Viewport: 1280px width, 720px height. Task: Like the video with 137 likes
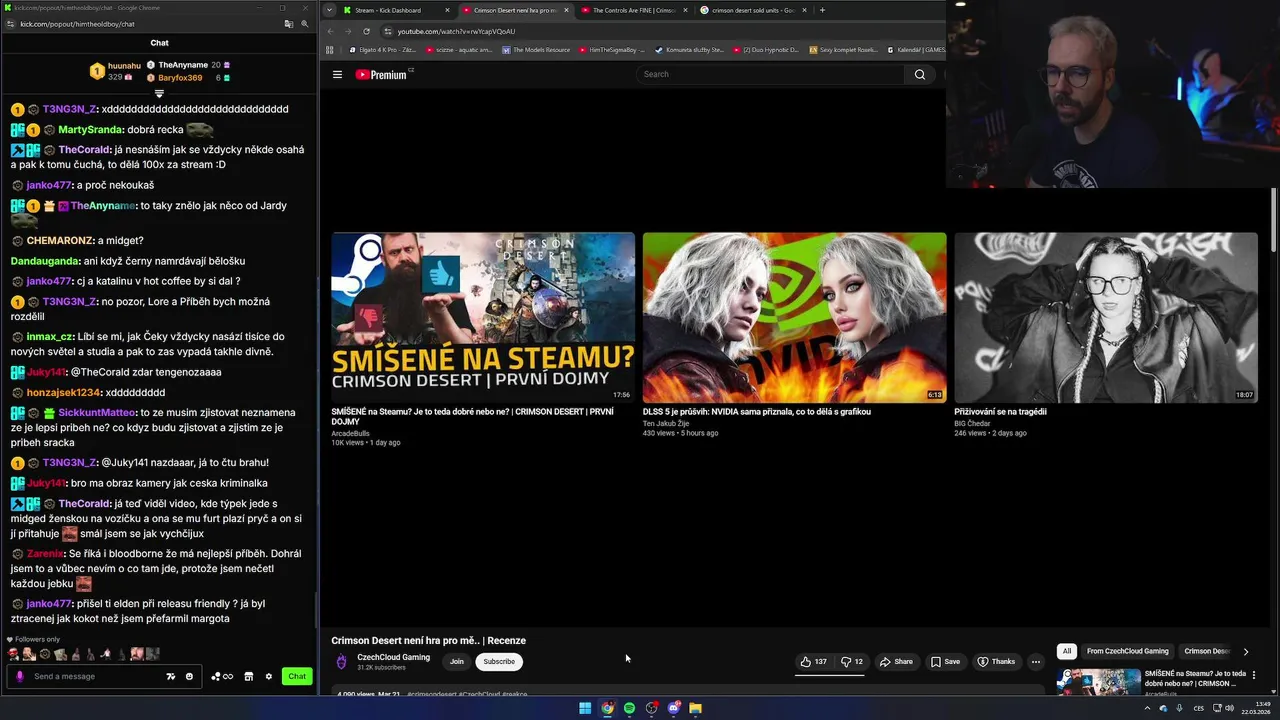(x=813, y=662)
